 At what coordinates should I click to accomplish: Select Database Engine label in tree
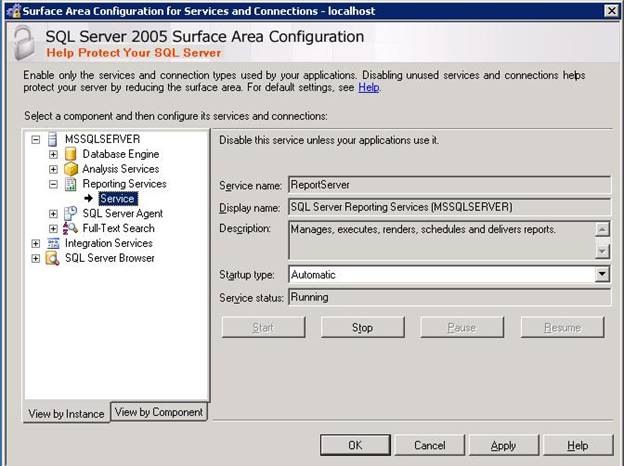[x=121, y=154]
